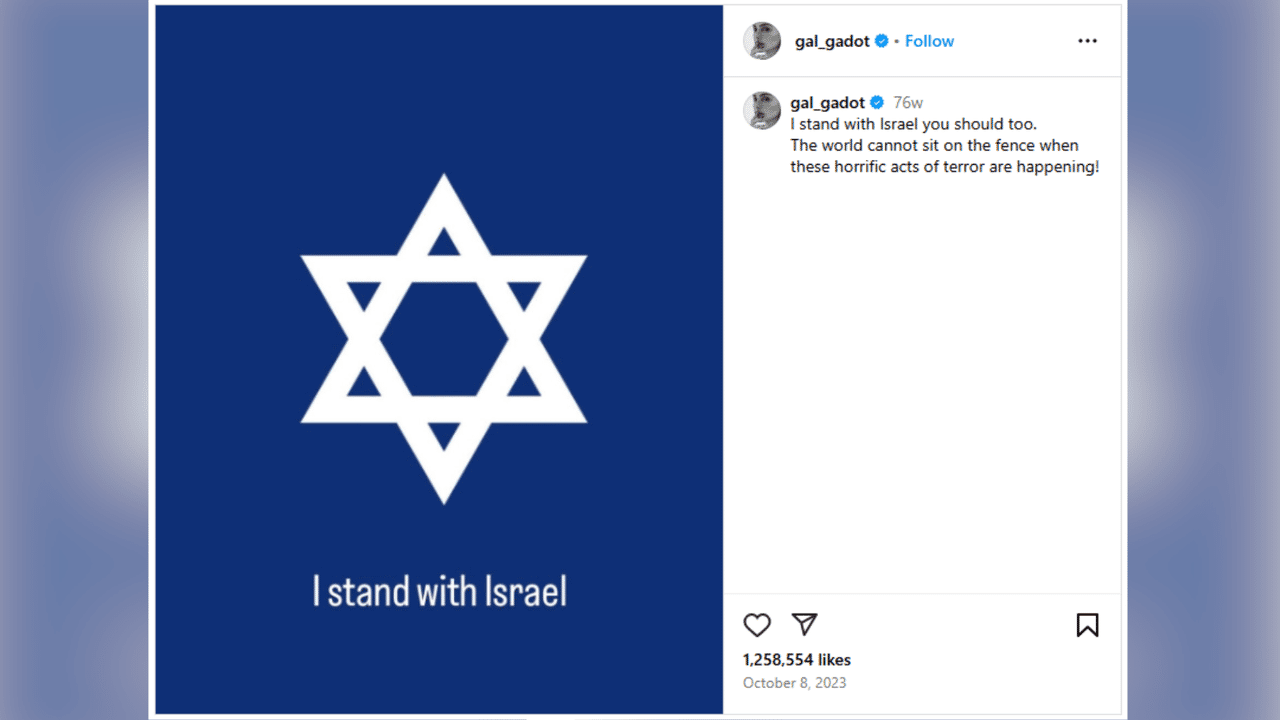Viewport: 1280px width, 720px height.
Task: Click the verified badge next to header username
Action: tap(880, 41)
